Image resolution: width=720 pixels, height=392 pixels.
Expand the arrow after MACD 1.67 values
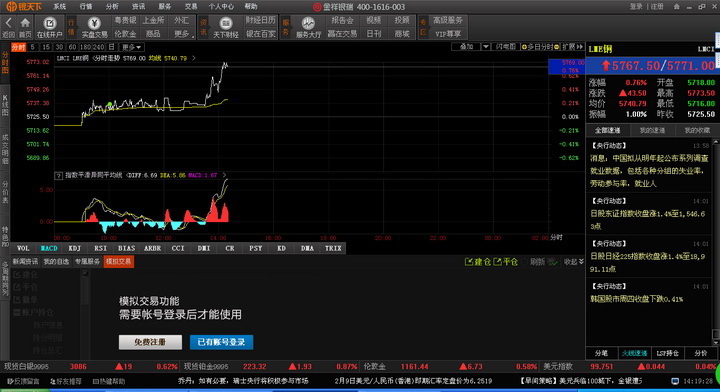point(224,175)
